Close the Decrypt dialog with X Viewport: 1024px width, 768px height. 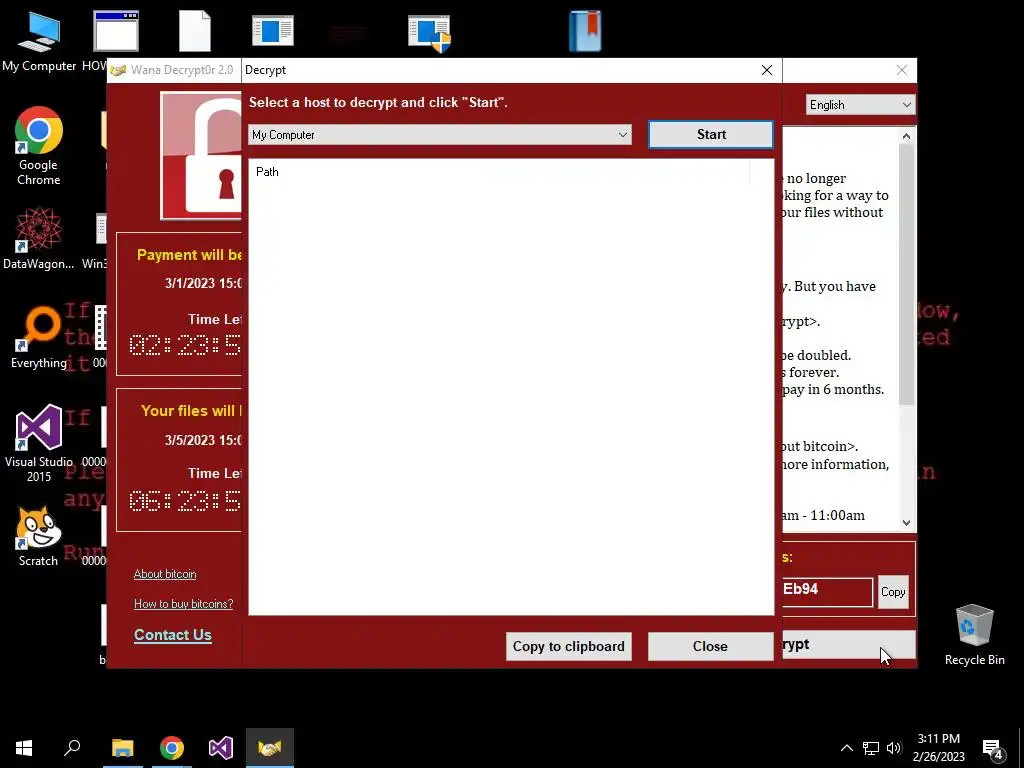click(x=767, y=70)
